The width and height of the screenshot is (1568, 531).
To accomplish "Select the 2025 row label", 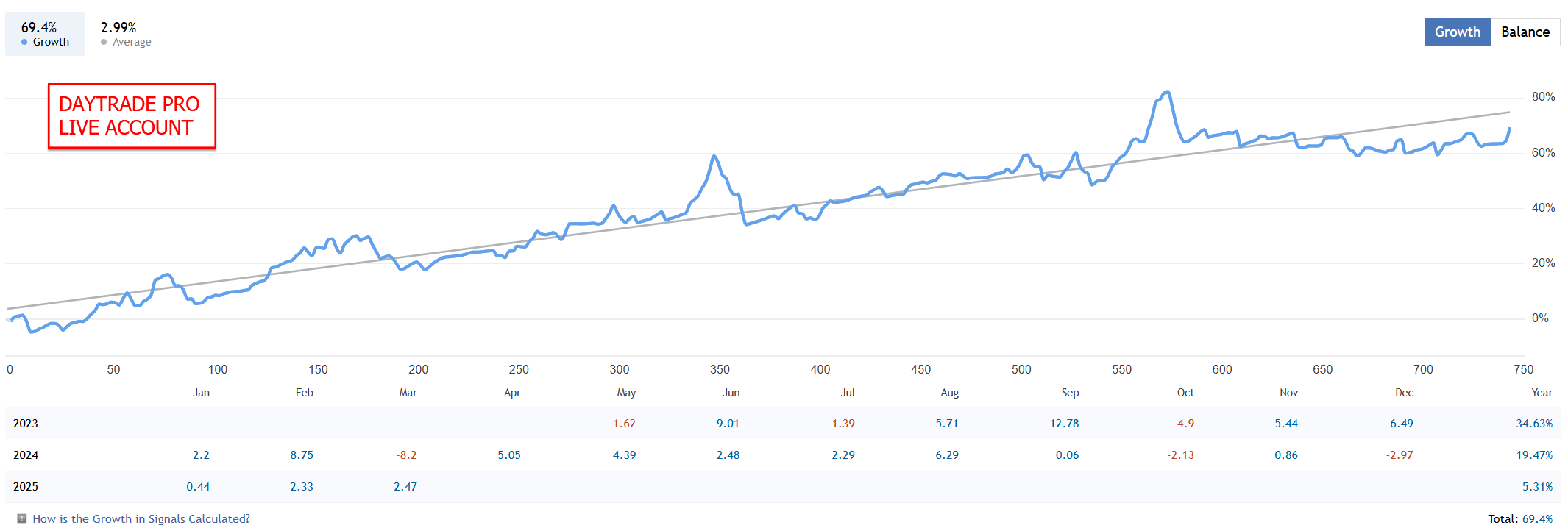I will [26, 487].
